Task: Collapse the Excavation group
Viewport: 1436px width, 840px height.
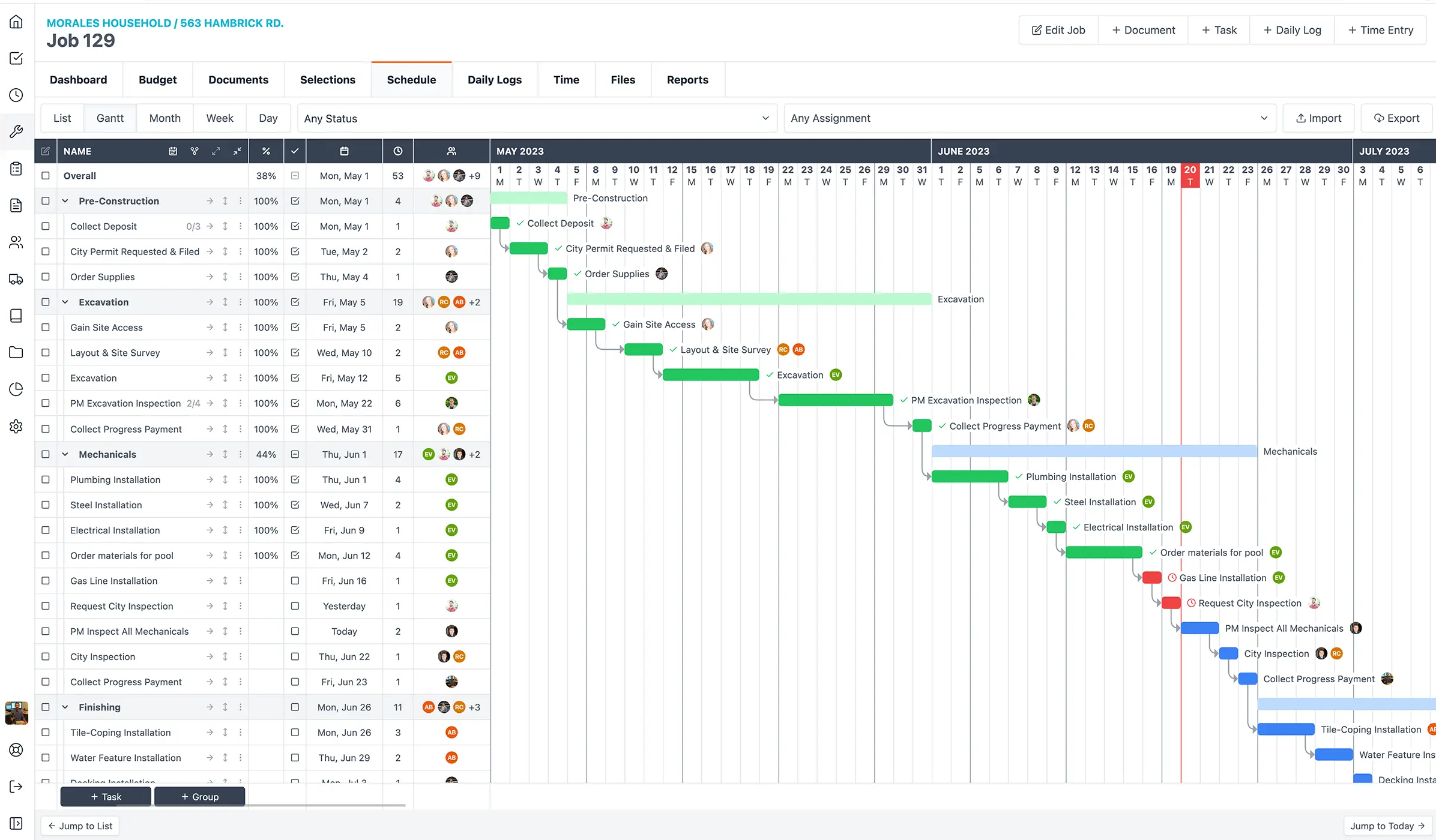Action: point(65,302)
